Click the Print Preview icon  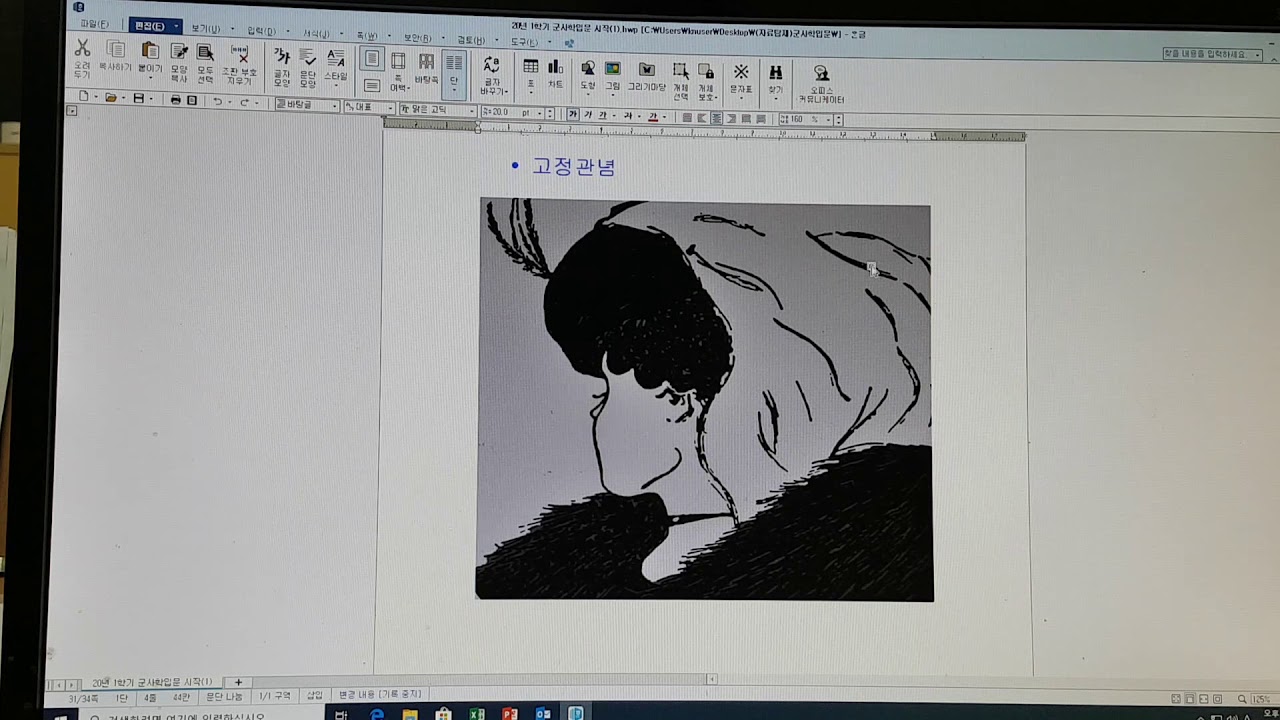click(x=192, y=100)
